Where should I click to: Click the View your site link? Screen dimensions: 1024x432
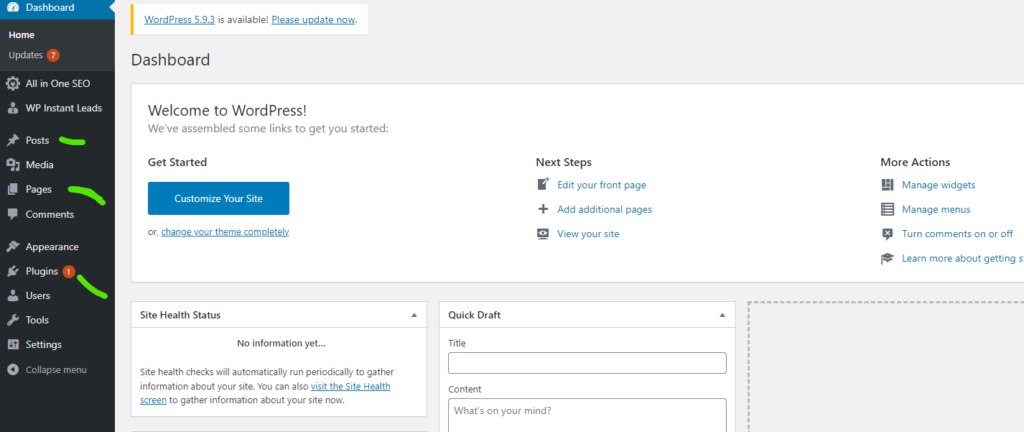pos(588,234)
